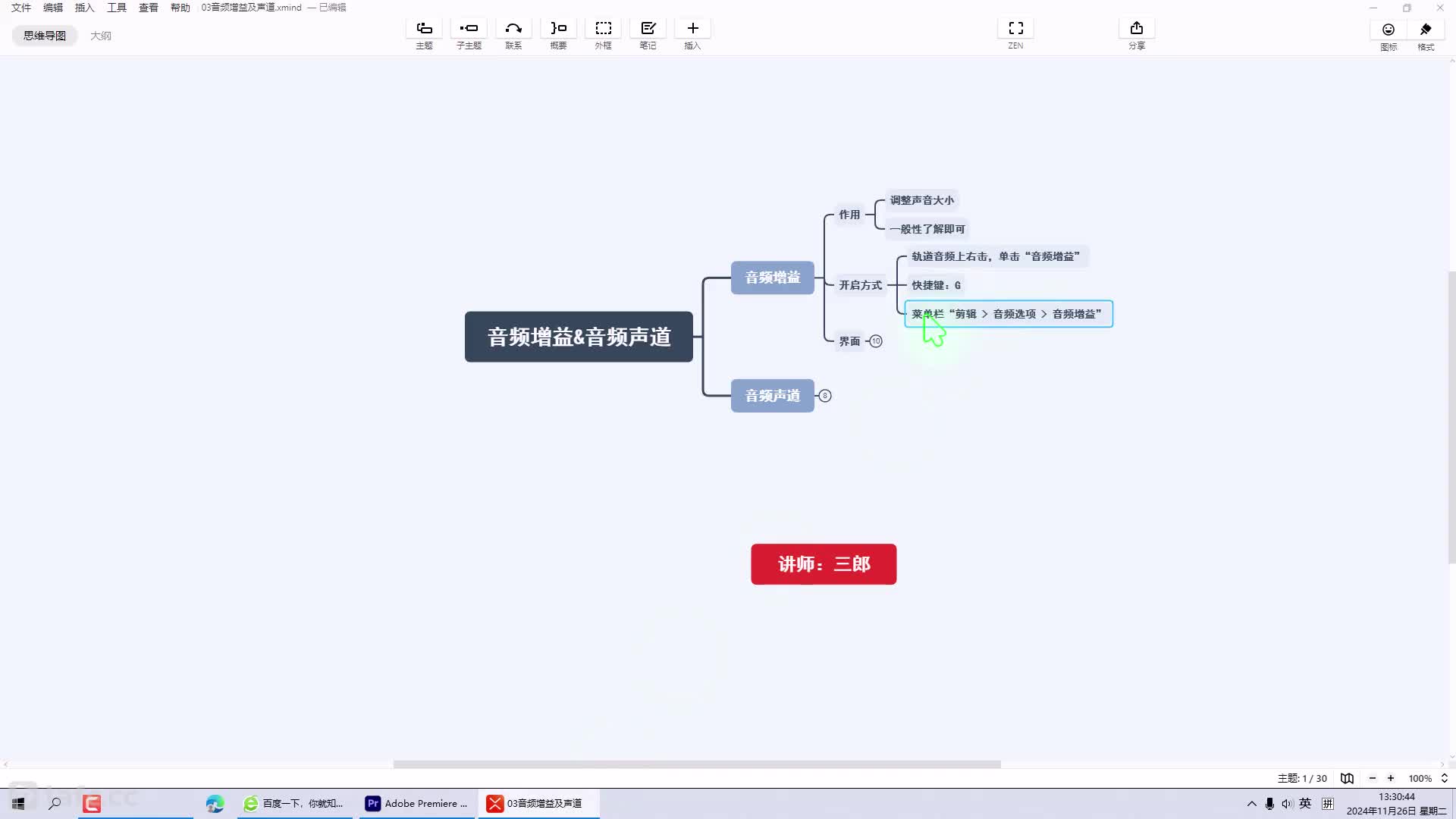Select the 开启方式 subtopic
This screenshot has width=1456, height=819.
(x=860, y=285)
